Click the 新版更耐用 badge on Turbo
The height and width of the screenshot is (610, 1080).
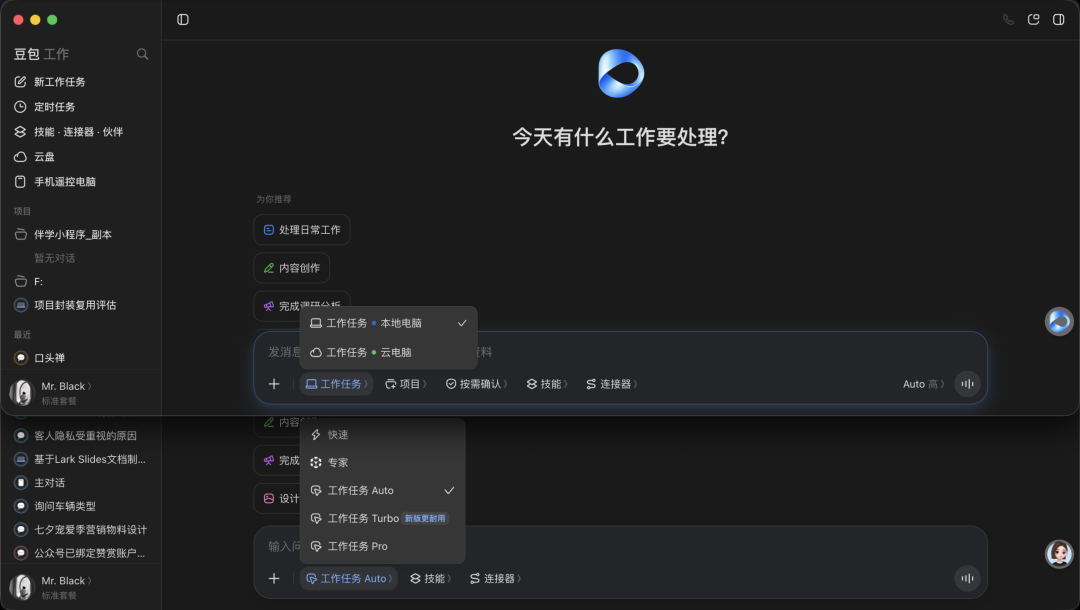[425, 518]
